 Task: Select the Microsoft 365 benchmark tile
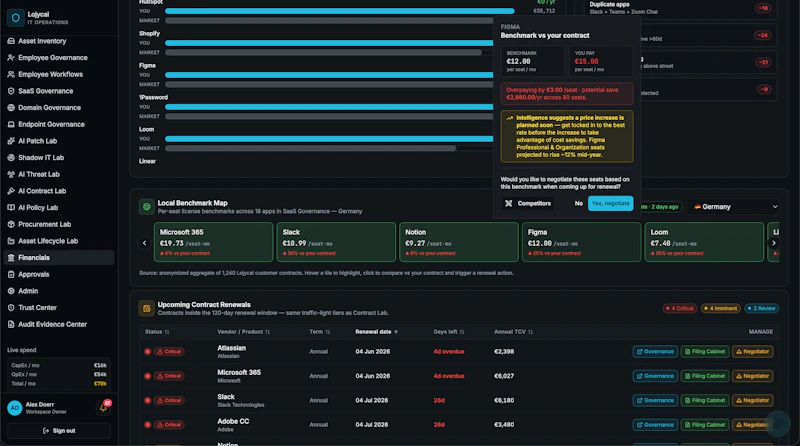pos(213,242)
